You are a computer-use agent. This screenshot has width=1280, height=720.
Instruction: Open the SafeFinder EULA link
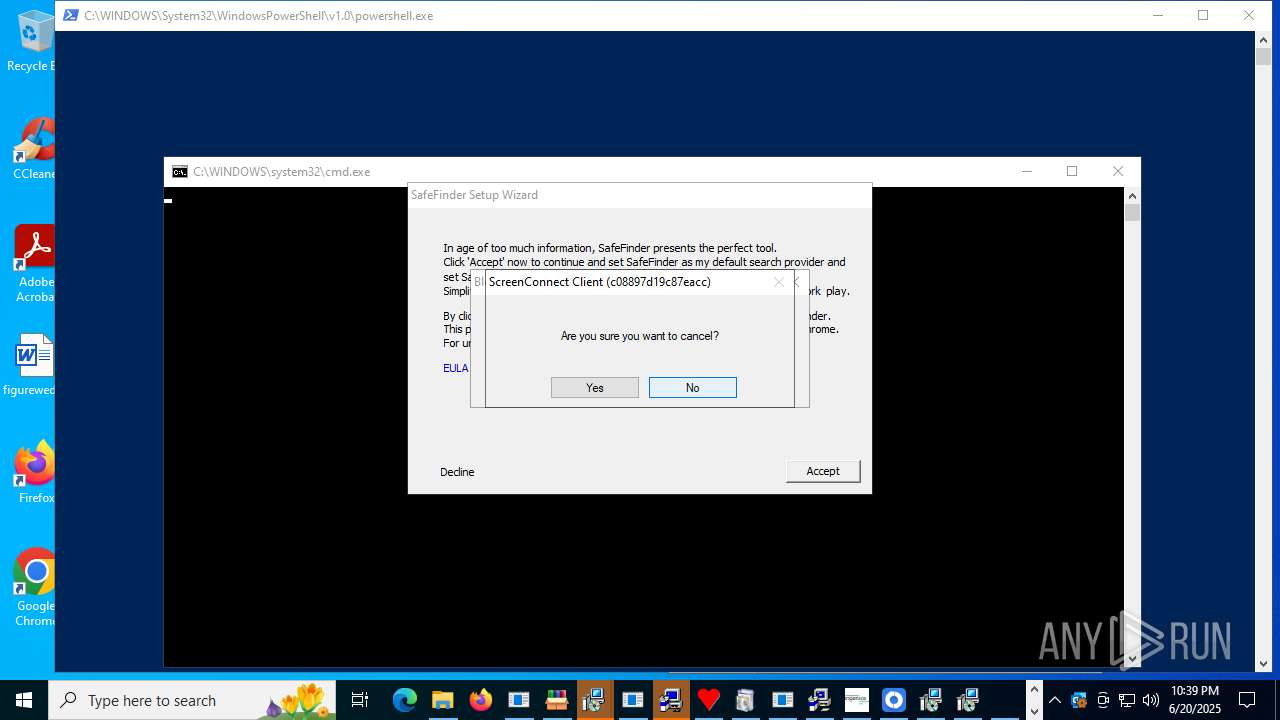tap(455, 368)
